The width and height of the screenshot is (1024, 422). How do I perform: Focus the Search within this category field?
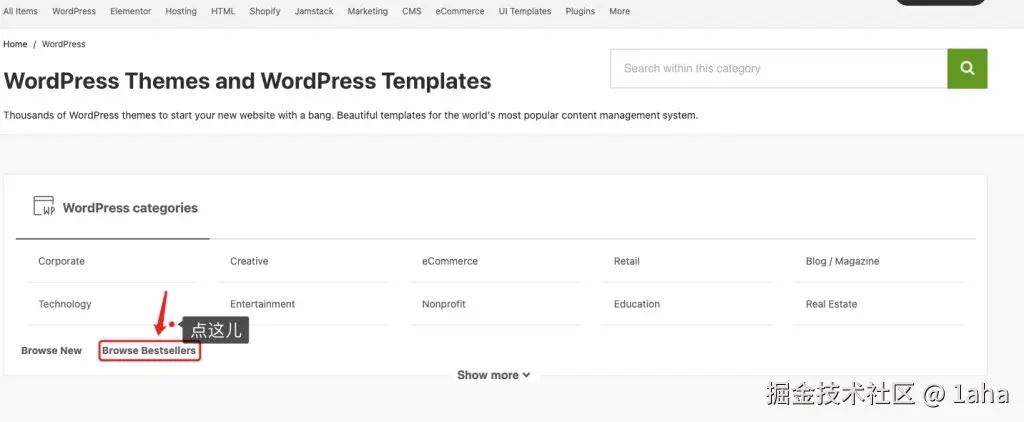click(778, 68)
